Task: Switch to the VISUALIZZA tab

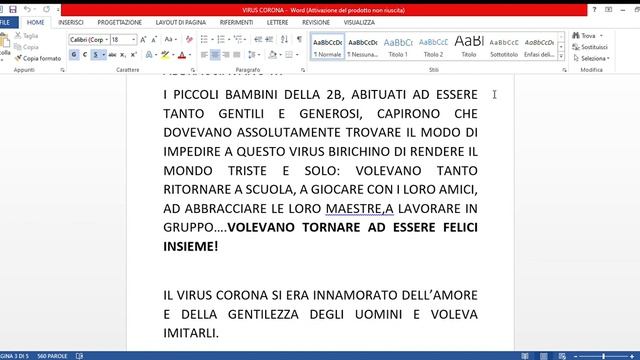Action: pos(359,22)
